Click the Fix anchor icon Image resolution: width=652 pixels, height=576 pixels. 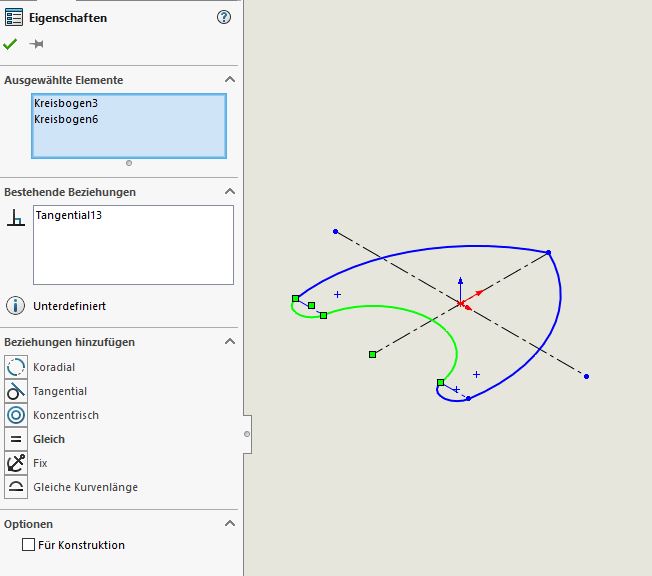pos(16,463)
